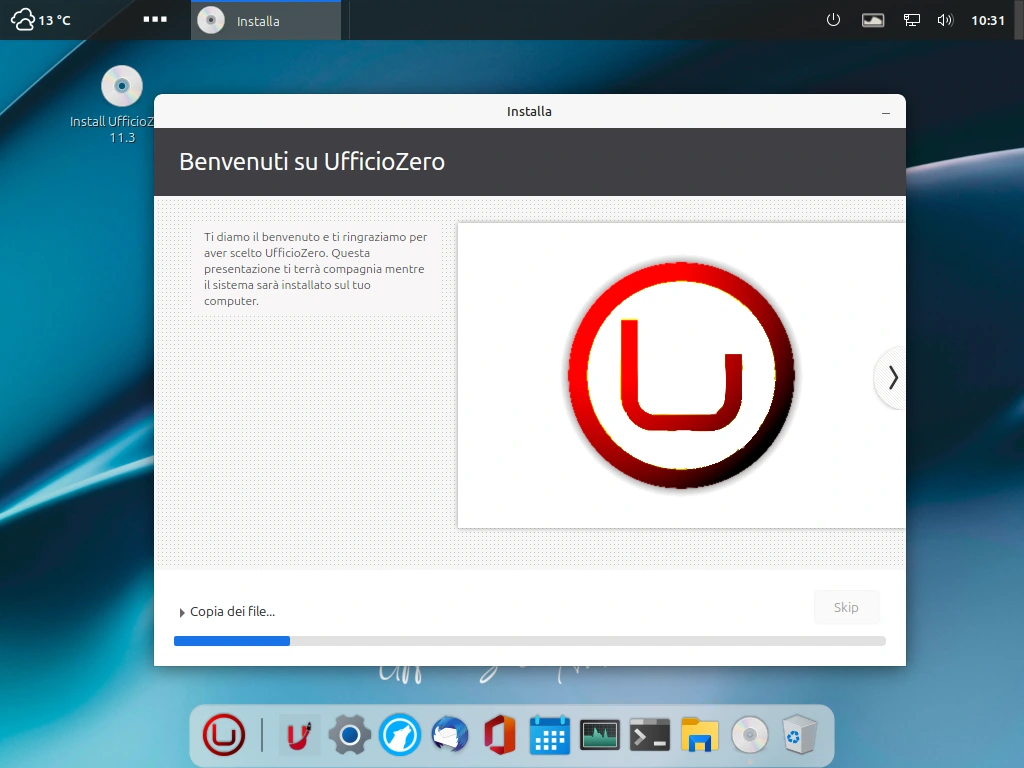Open the file manager in the dock
Image resolution: width=1024 pixels, height=768 pixels.
pyautogui.click(x=698, y=734)
